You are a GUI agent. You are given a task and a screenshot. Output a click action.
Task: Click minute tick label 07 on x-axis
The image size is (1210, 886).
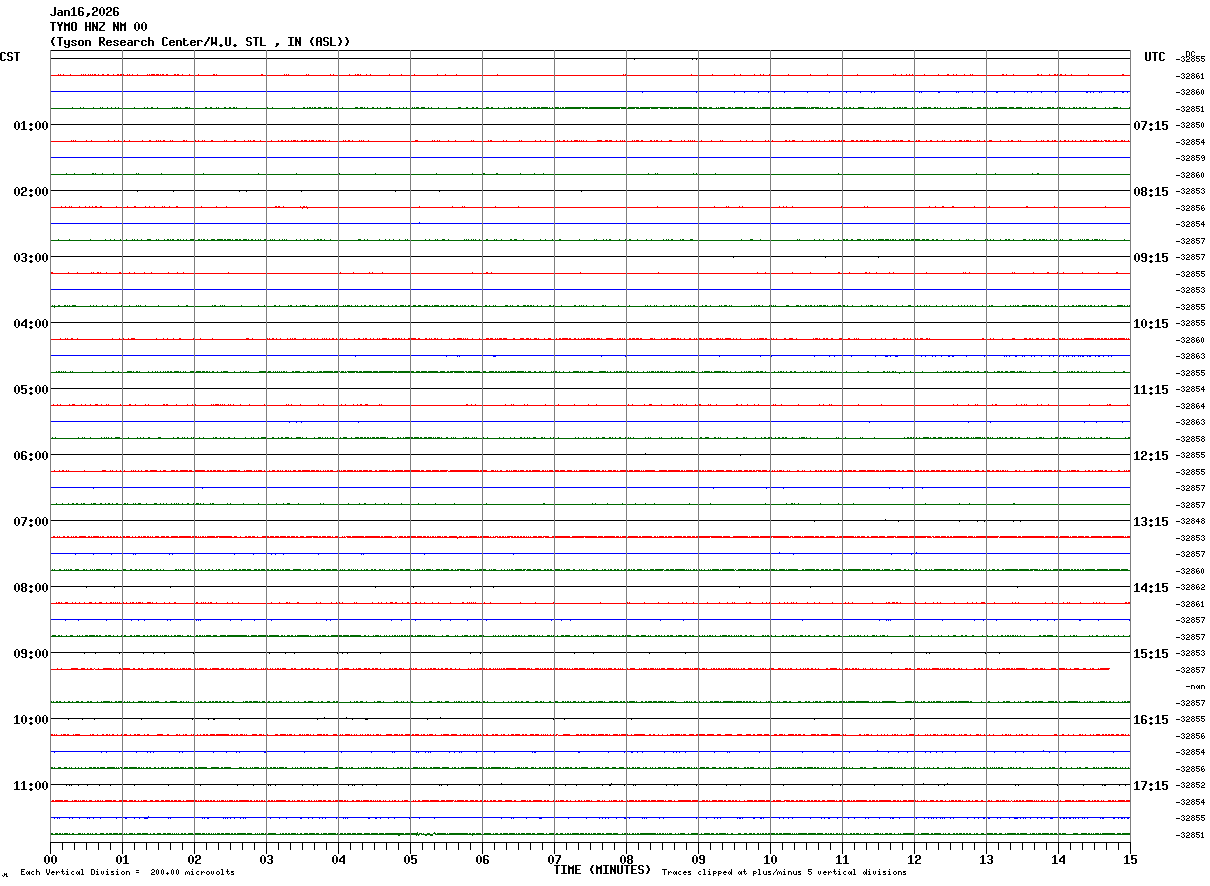click(554, 859)
